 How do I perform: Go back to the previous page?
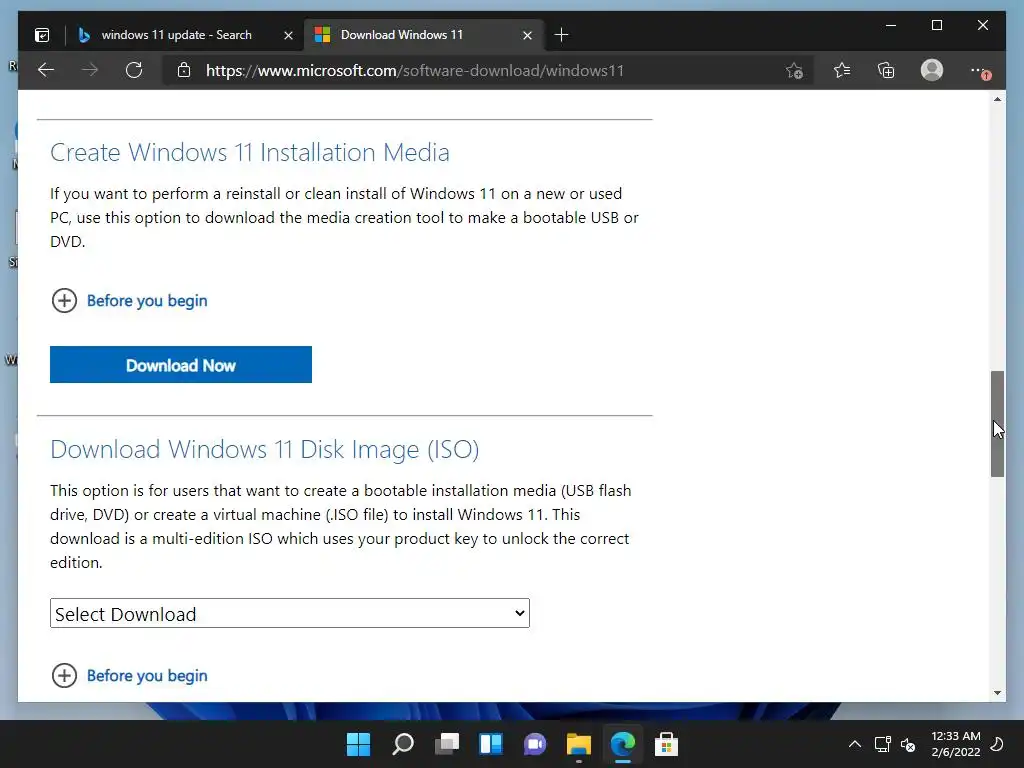tap(46, 70)
